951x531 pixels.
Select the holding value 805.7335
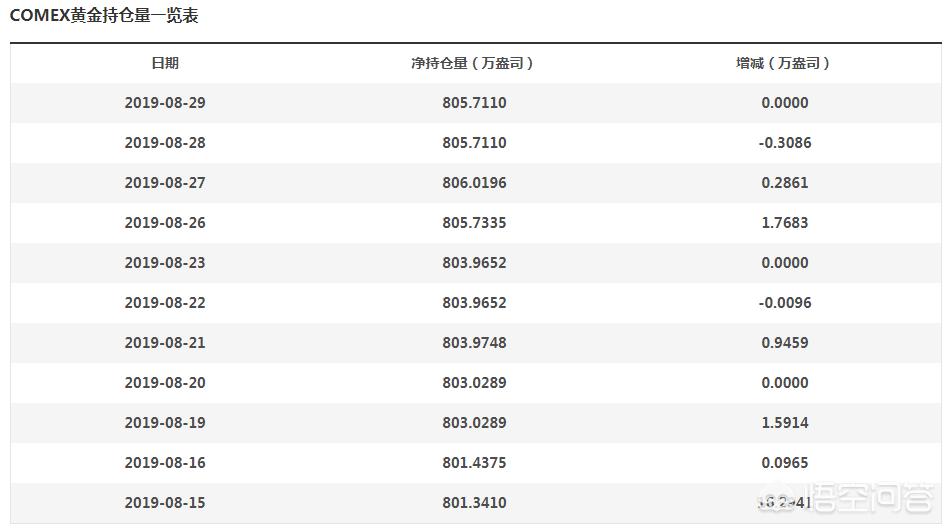[474, 222]
